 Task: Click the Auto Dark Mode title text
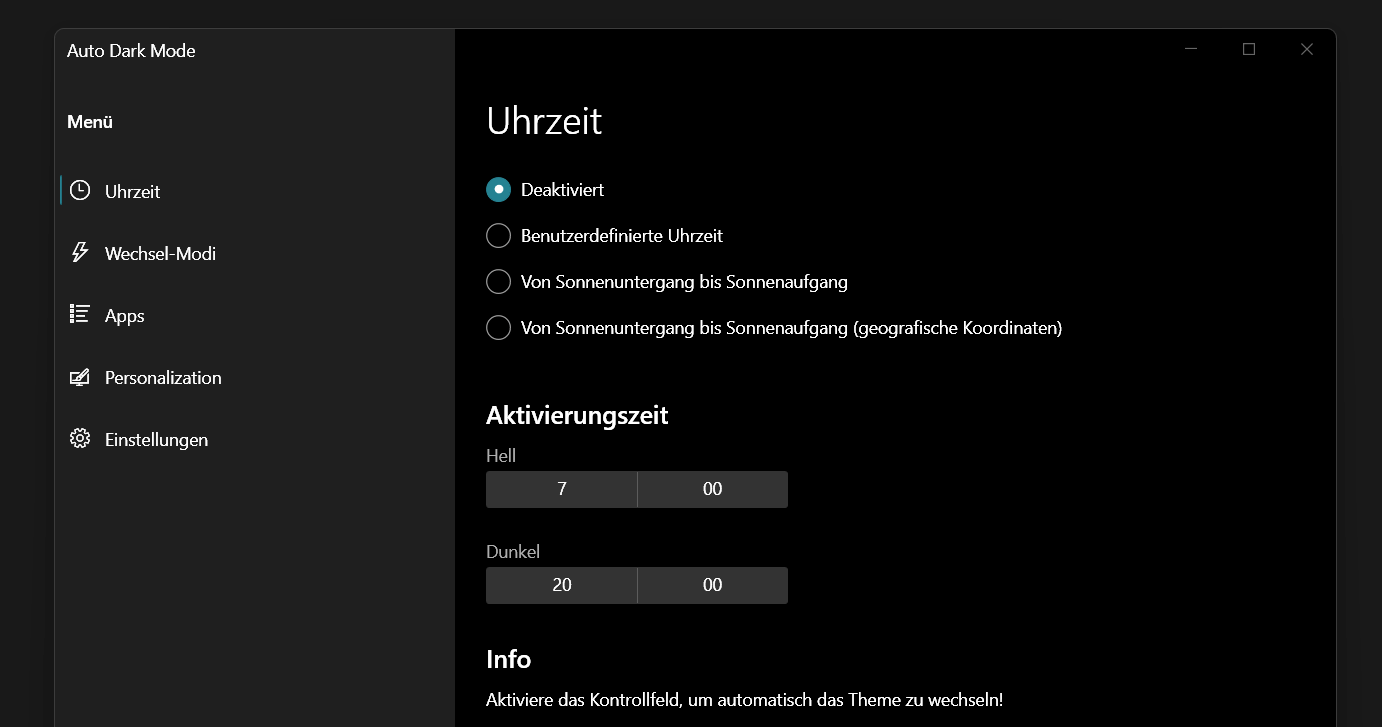pos(131,51)
